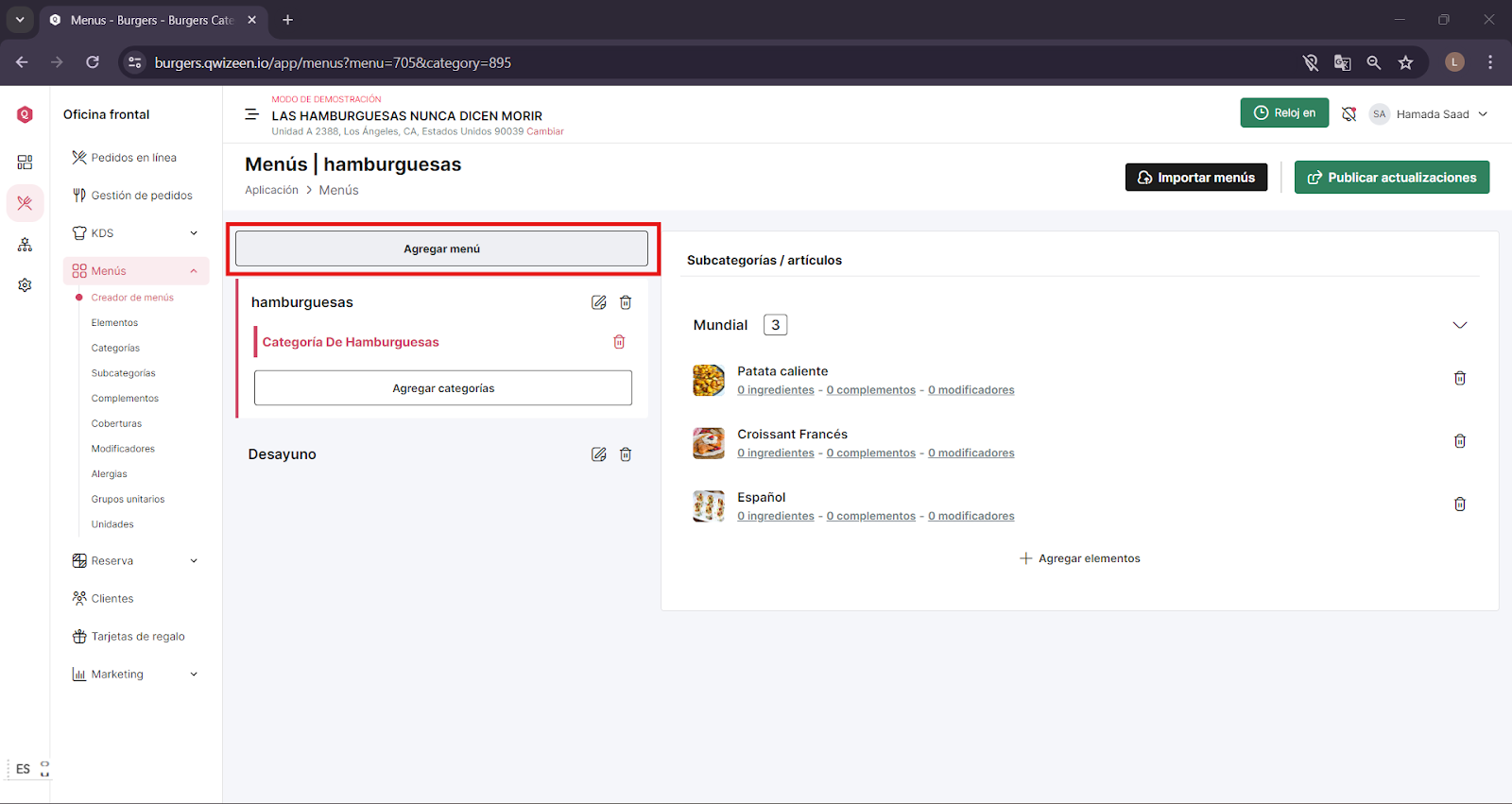
Task: Open the organization hierarchy icon in left rail
Action: pos(25,245)
